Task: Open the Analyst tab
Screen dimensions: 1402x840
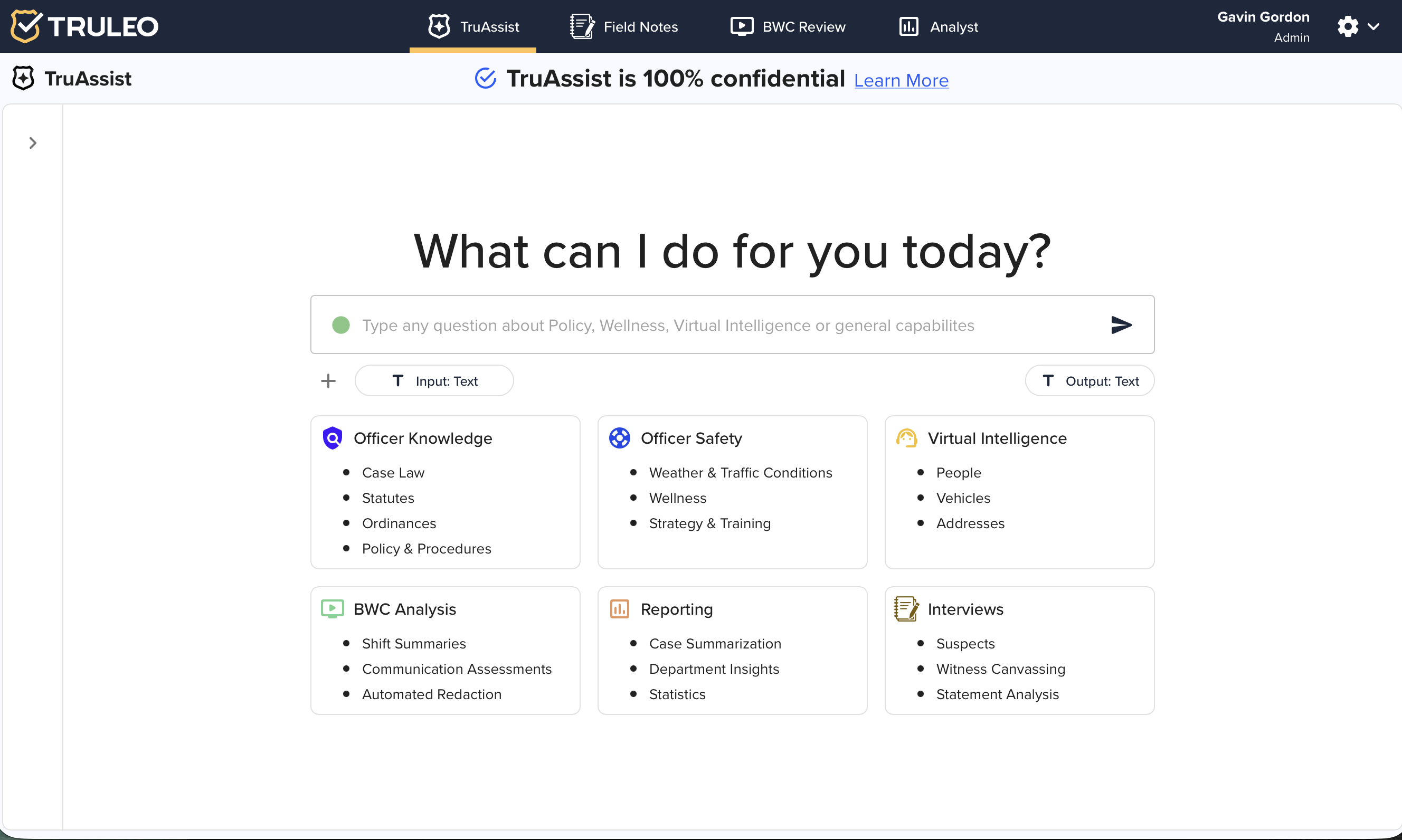Action: point(938,26)
